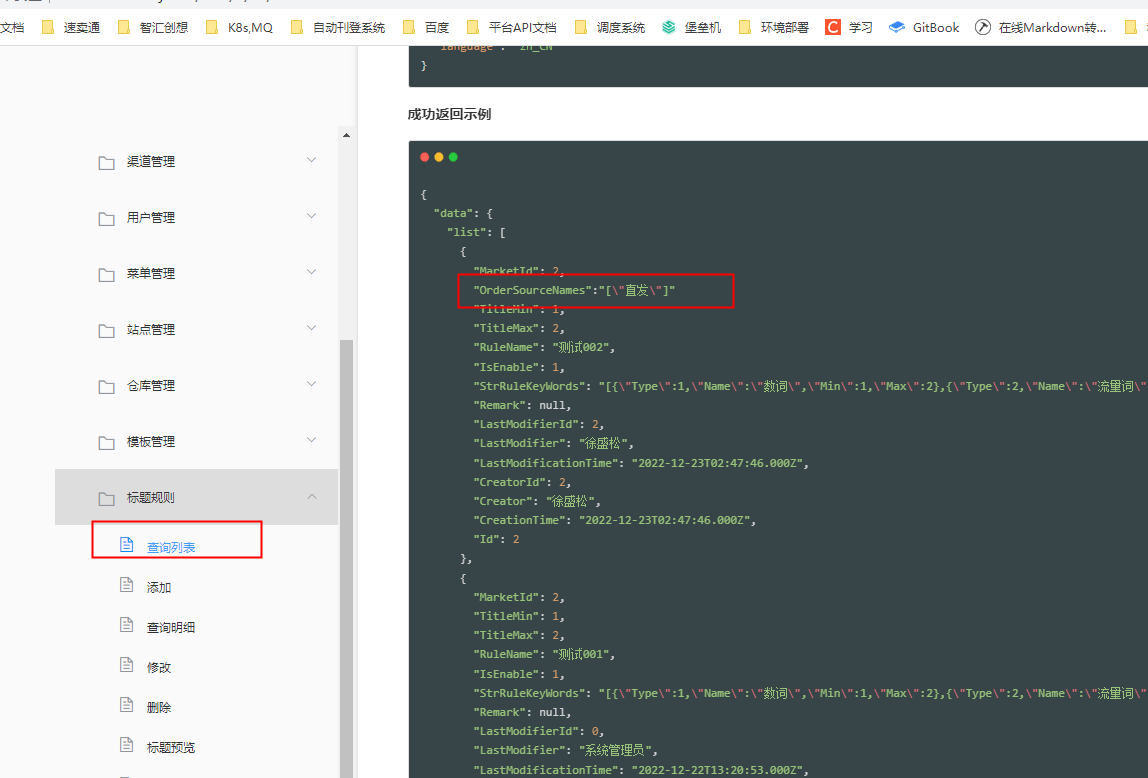1148x778 pixels.
Task: Open the 自动刊登系统 bookmark folder
Action: (338, 28)
